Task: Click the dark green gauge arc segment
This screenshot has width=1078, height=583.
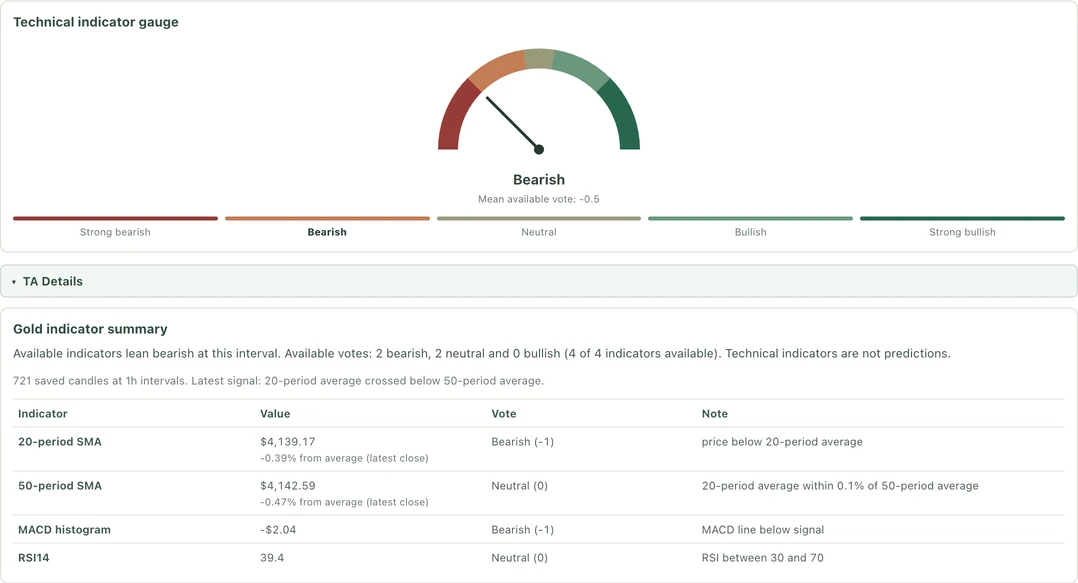Action: (x=622, y=117)
